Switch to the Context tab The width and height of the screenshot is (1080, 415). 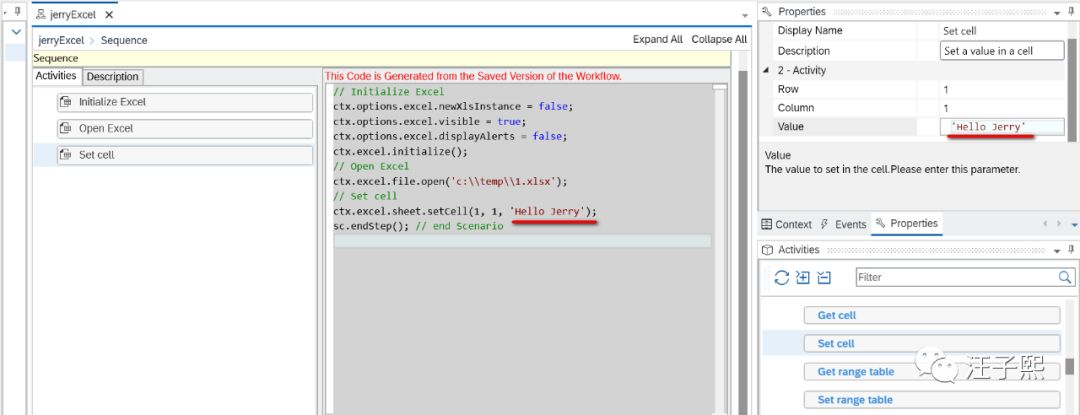[x=787, y=224]
